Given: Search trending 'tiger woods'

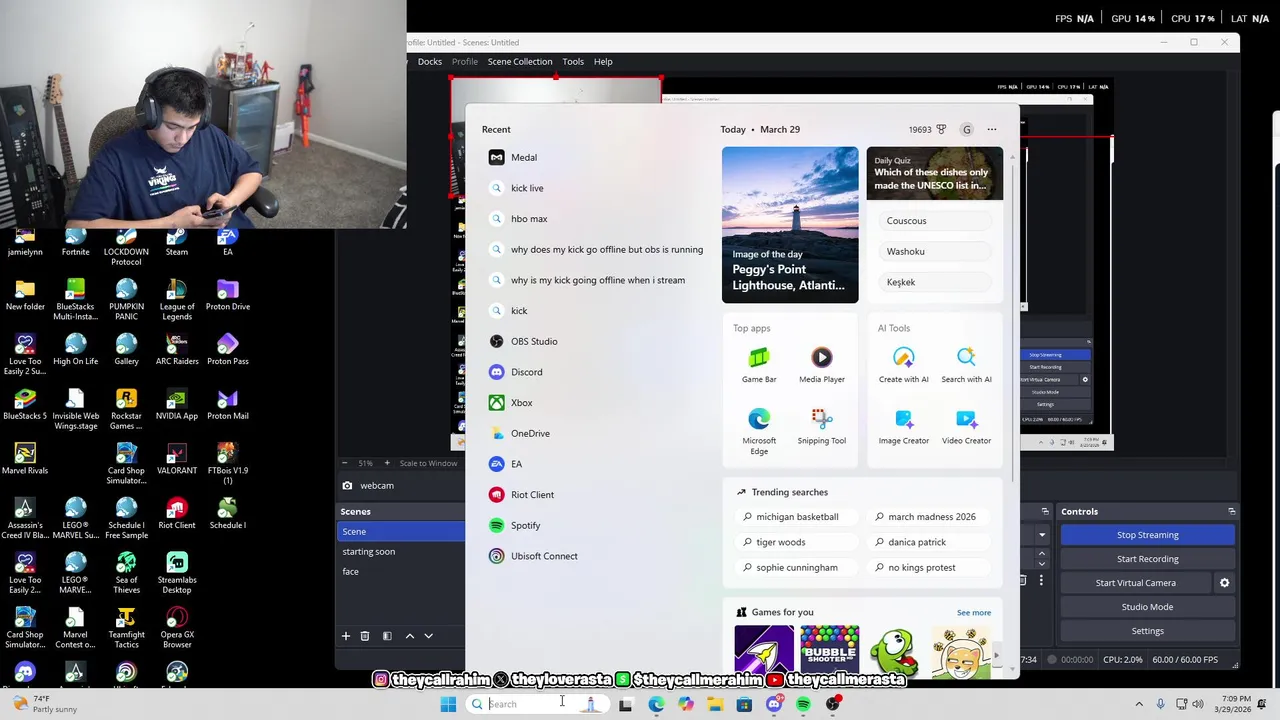Looking at the screenshot, I should point(797,542).
